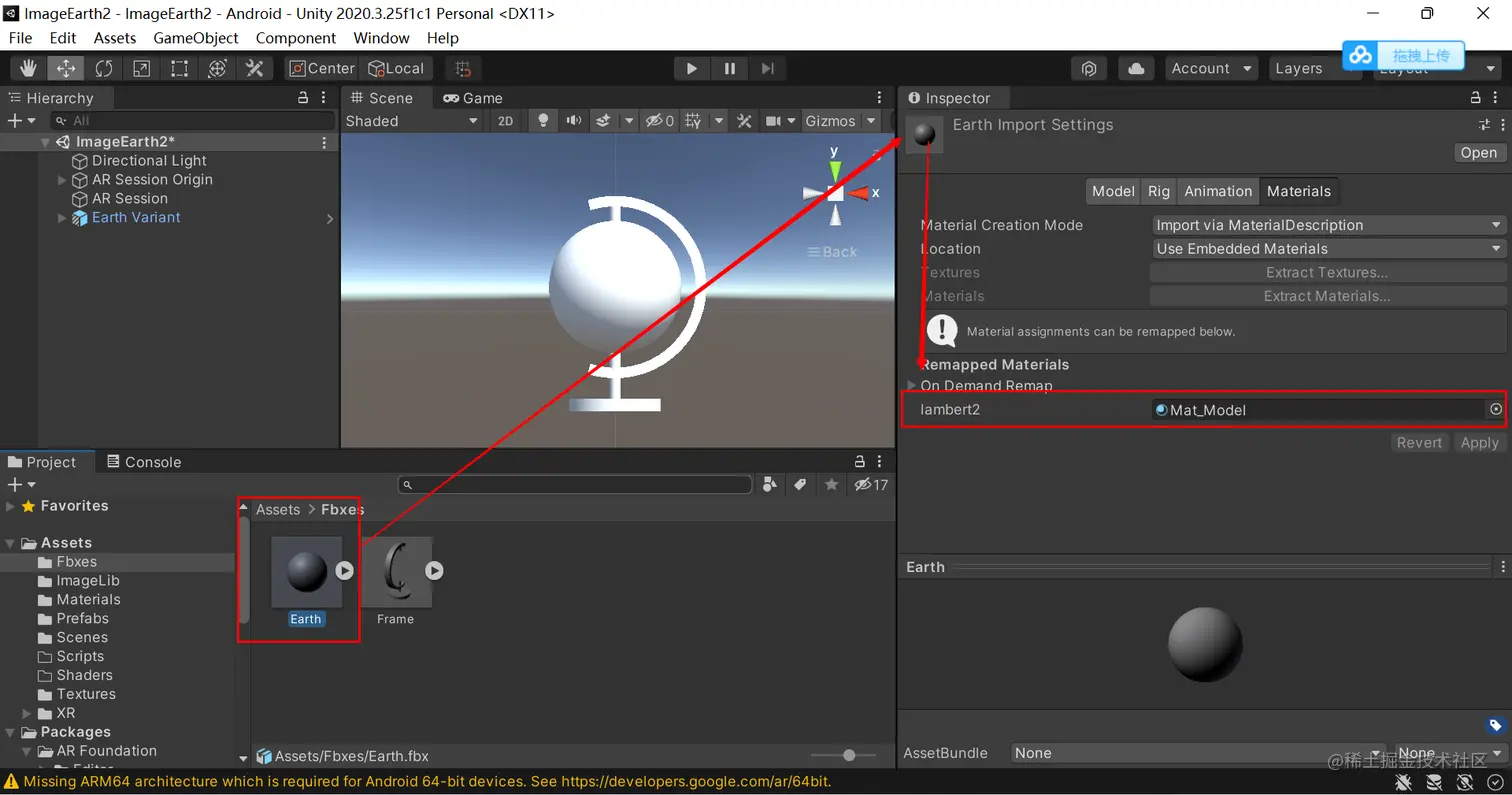
Task: Expand the Earth Variant prefab
Action: pyautogui.click(x=62, y=218)
